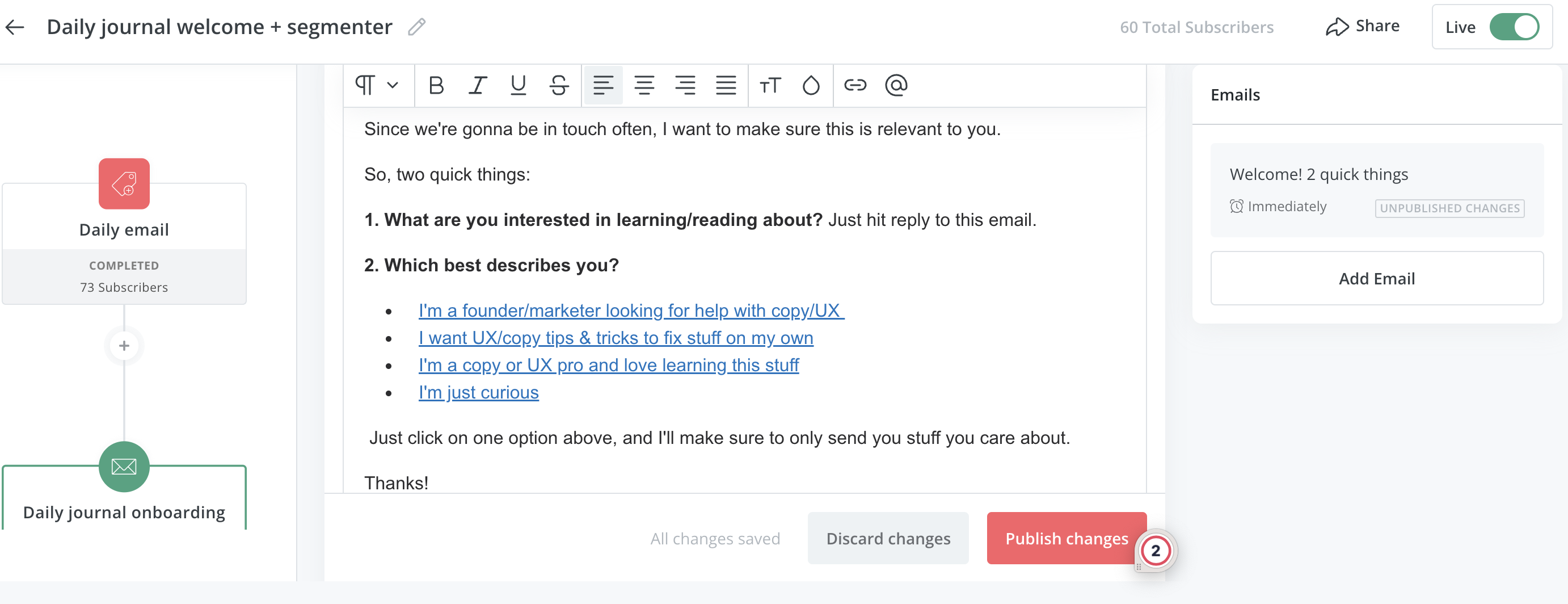Screen dimensions: 1568x604
Task: Select the Welcome! 2 quick things email
Action: click(1377, 190)
